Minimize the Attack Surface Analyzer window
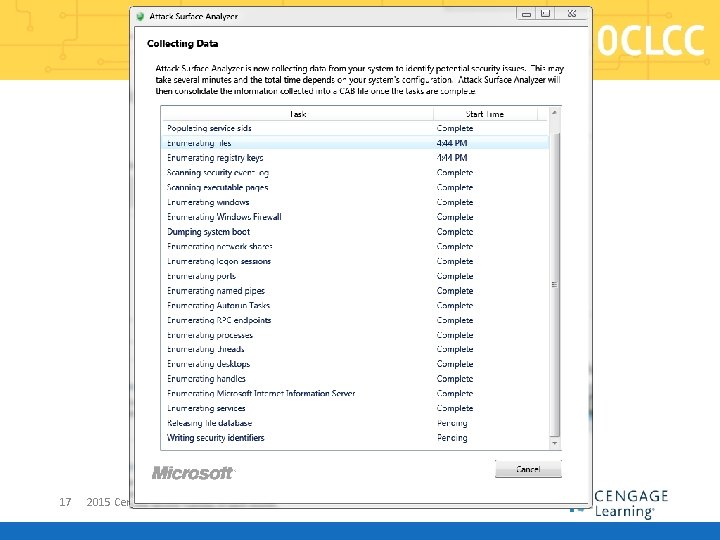The width and height of the screenshot is (720, 540). [526, 14]
